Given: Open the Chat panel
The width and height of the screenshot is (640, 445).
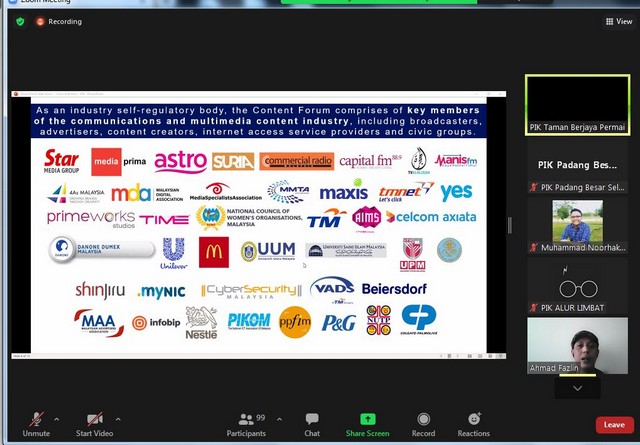Looking at the screenshot, I should [x=312, y=424].
